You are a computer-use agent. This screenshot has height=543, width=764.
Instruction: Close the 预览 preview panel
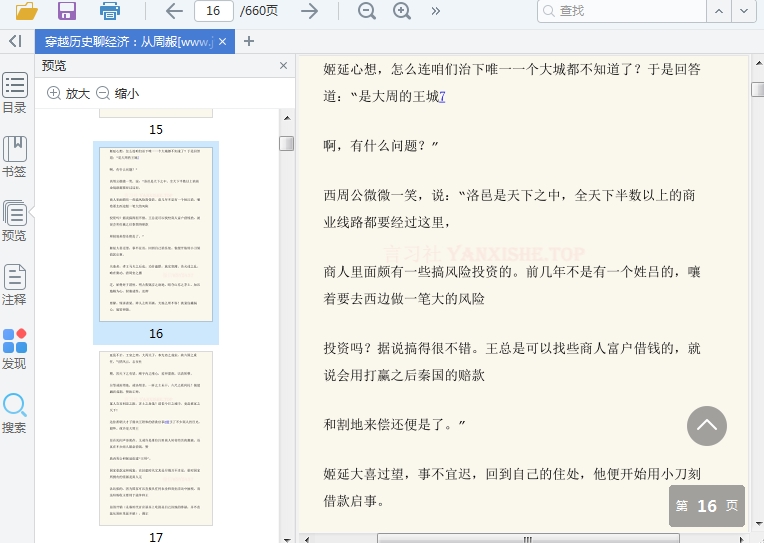(x=283, y=66)
